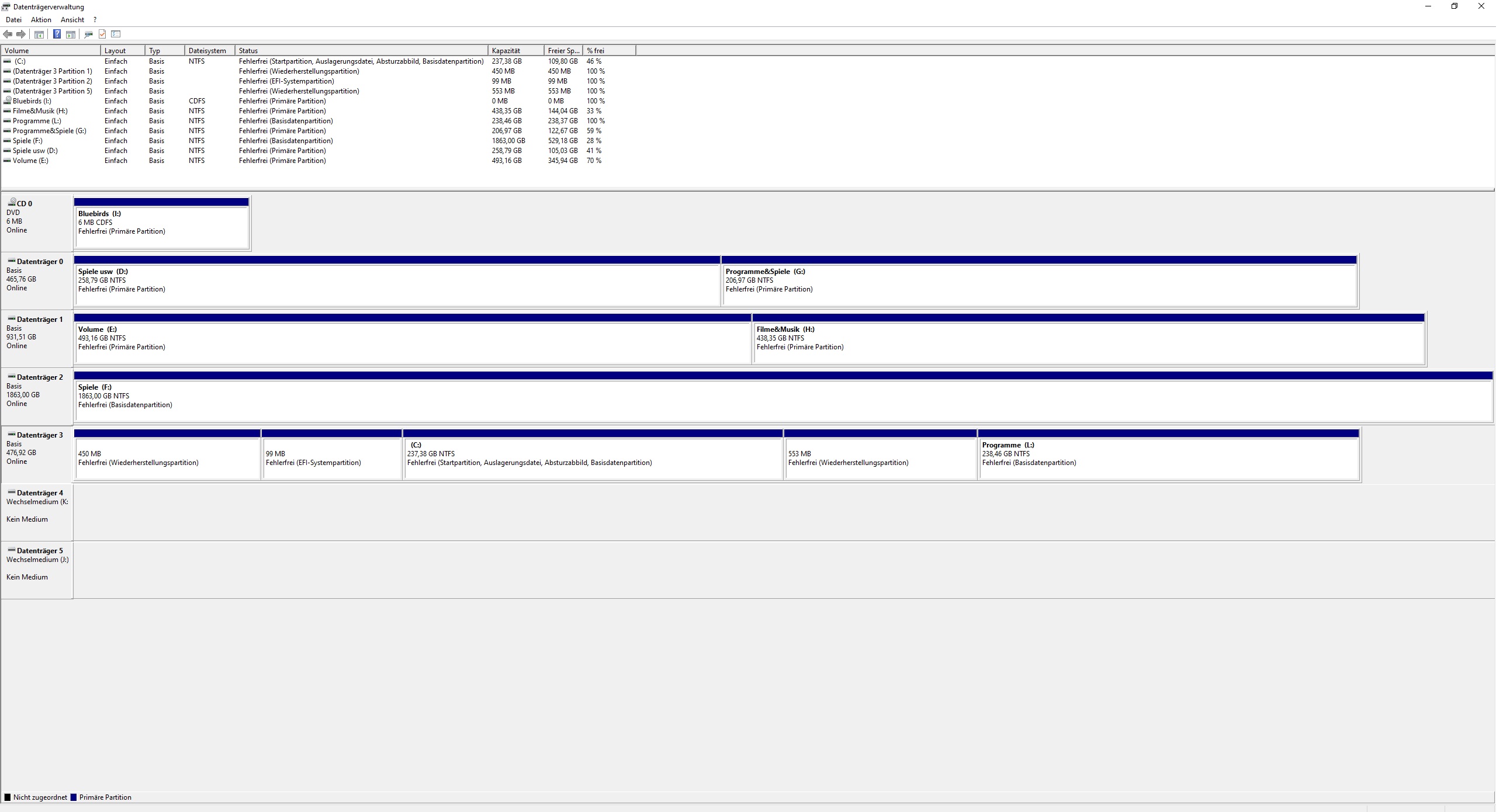Select the 99 MB EFI-Systempartition block
This screenshot has width=1503, height=812.
coord(331,459)
